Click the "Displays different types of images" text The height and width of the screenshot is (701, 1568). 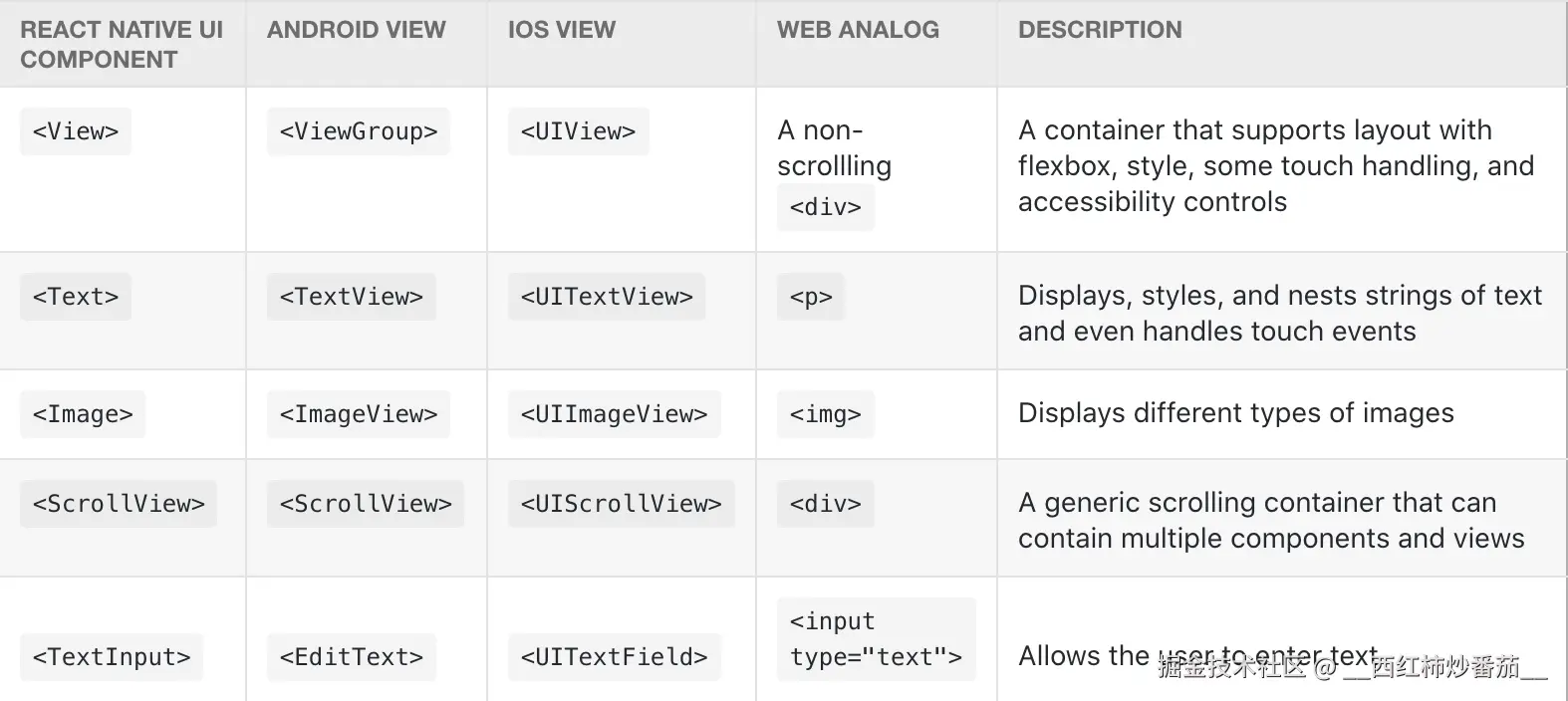click(x=1235, y=413)
